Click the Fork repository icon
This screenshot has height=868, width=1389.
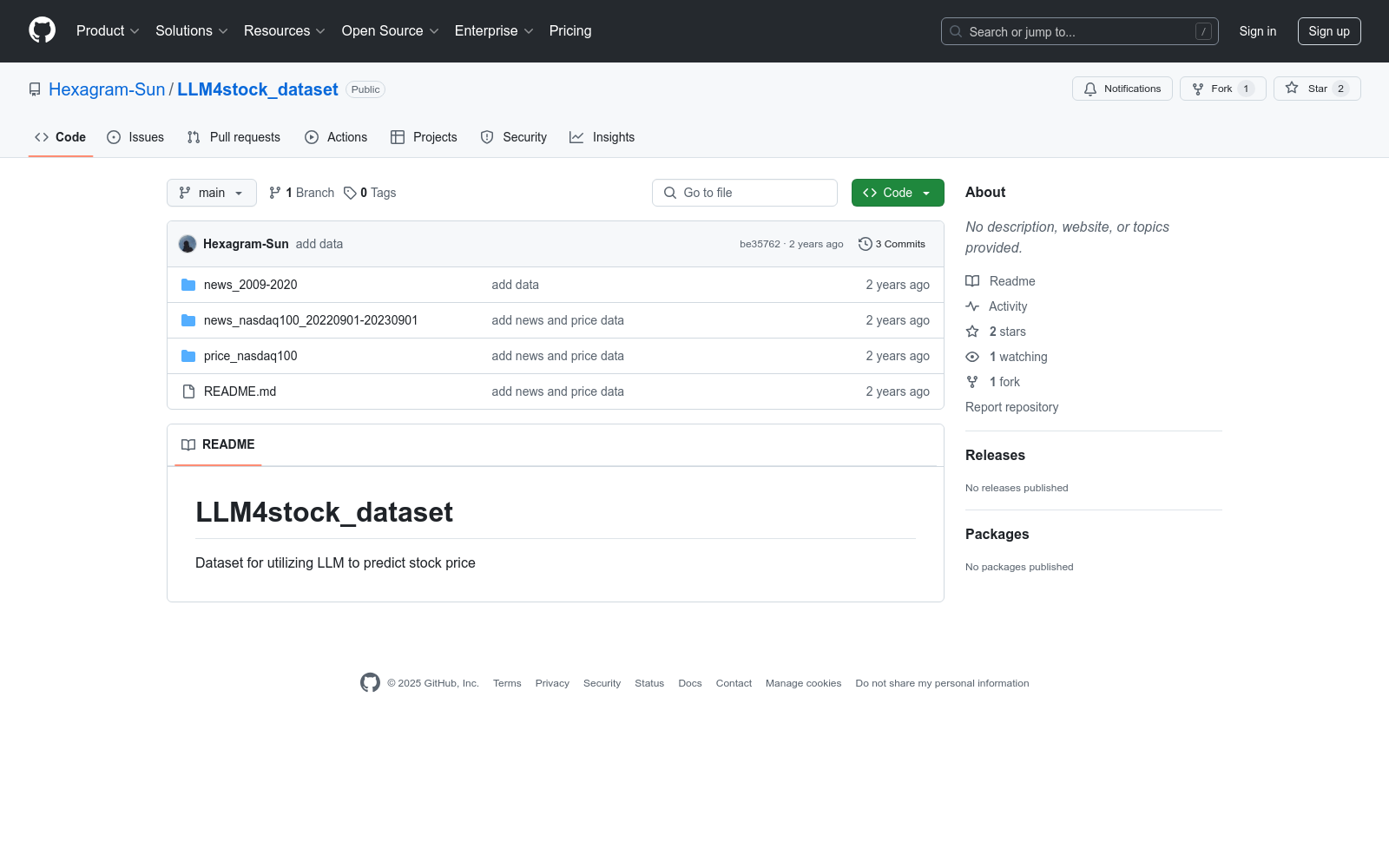1198,89
